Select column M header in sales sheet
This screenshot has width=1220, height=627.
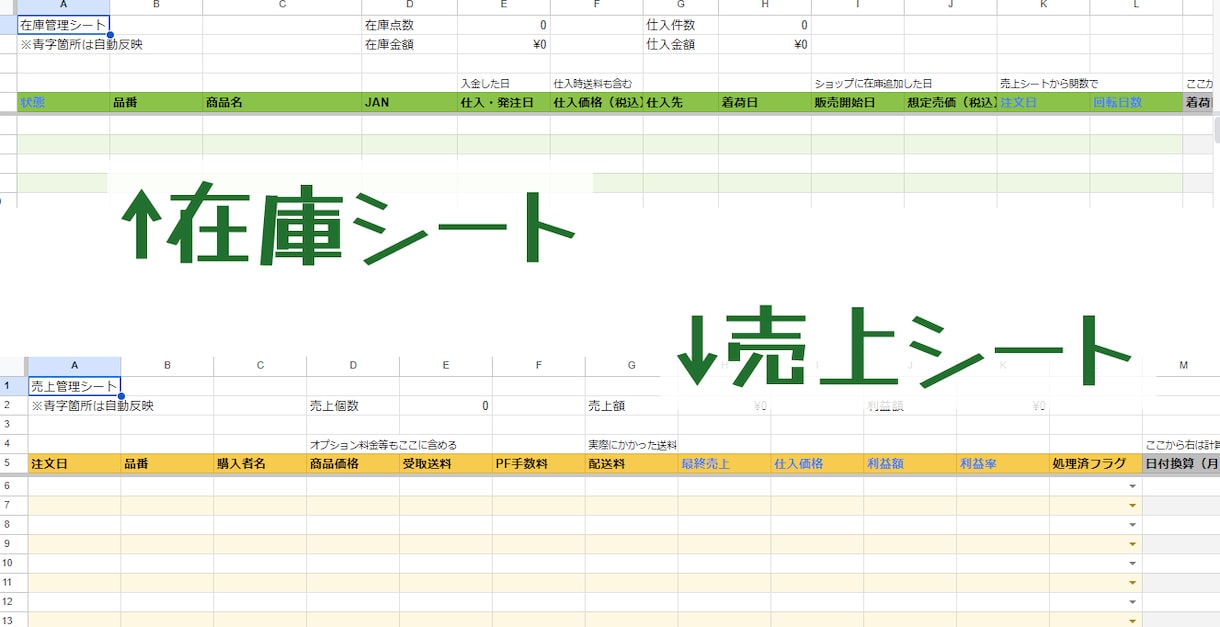1183,366
